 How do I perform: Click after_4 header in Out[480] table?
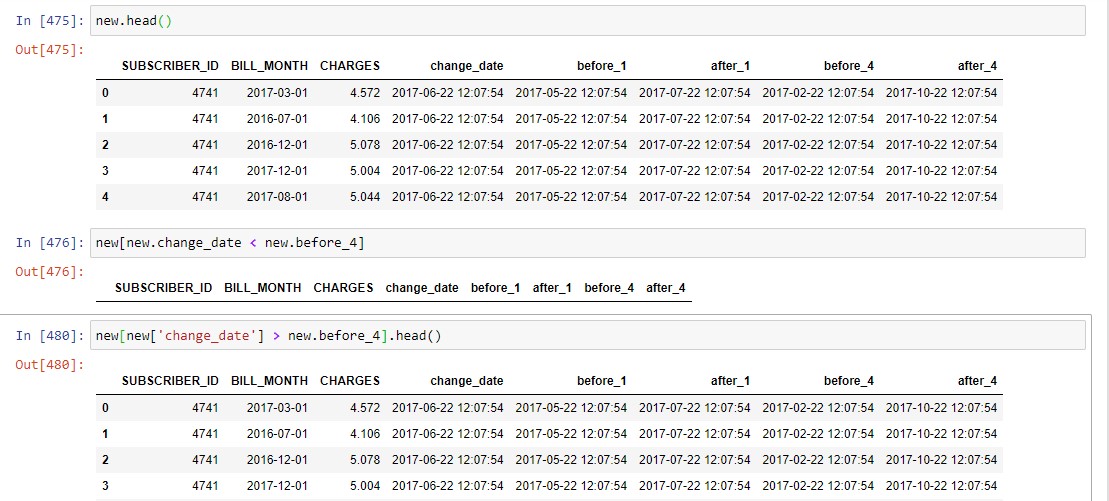(x=977, y=381)
